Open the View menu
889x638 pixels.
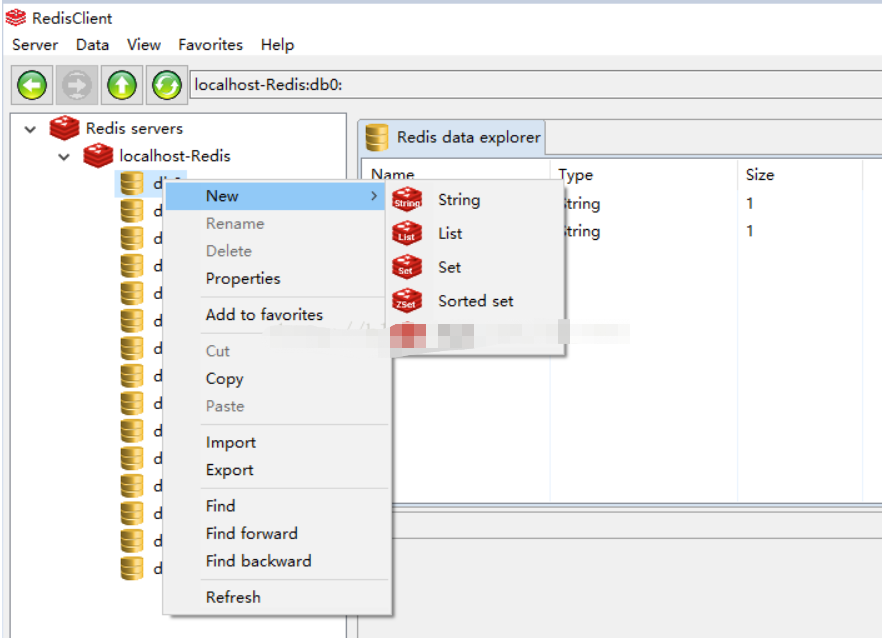tap(143, 45)
